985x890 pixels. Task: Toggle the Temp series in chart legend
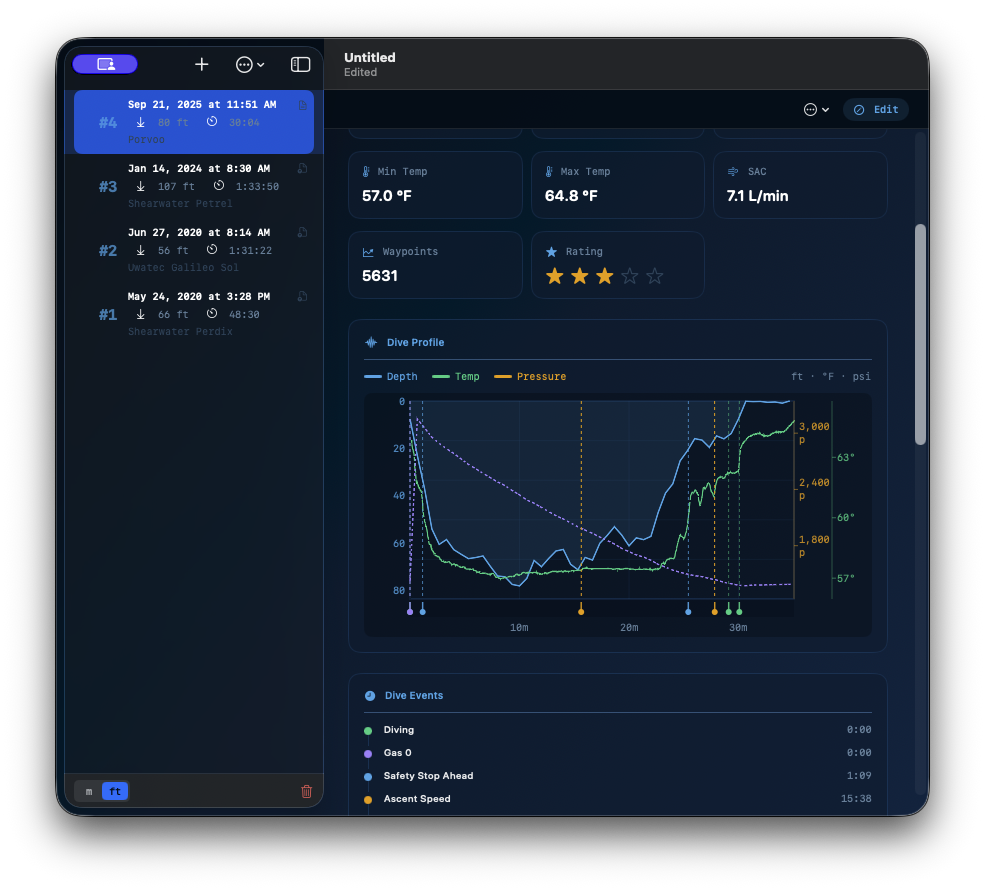[x=456, y=377]
